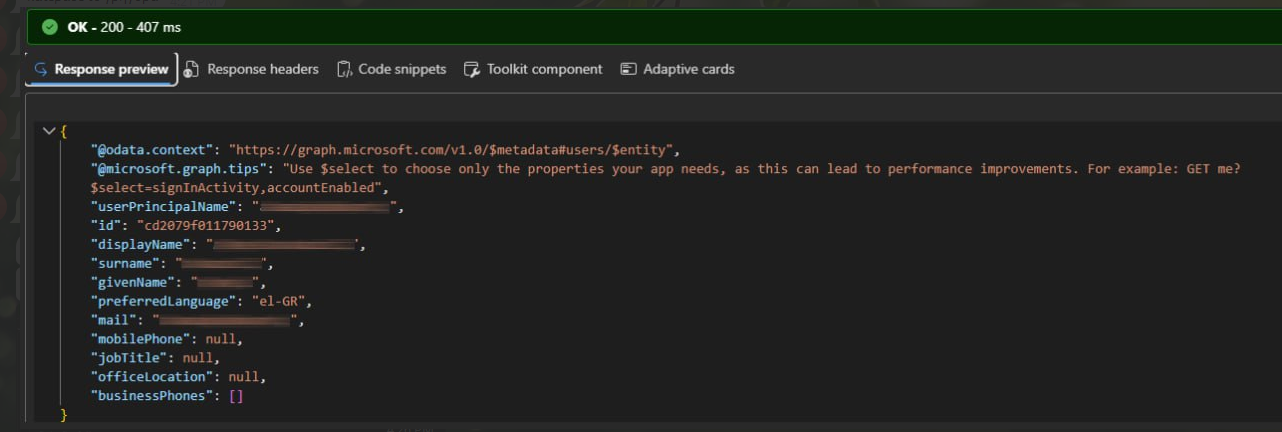1282x432 pixels.
Task: Click the "OK - 200 - 407 ms" status text
Action: tap(124, 27)
